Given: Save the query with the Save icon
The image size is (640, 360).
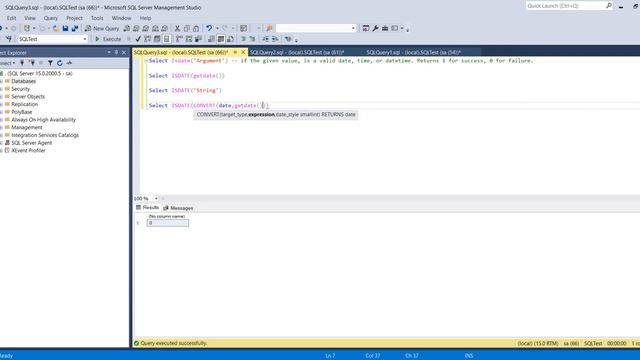Looking at the screenshot, I should [65, 29].
